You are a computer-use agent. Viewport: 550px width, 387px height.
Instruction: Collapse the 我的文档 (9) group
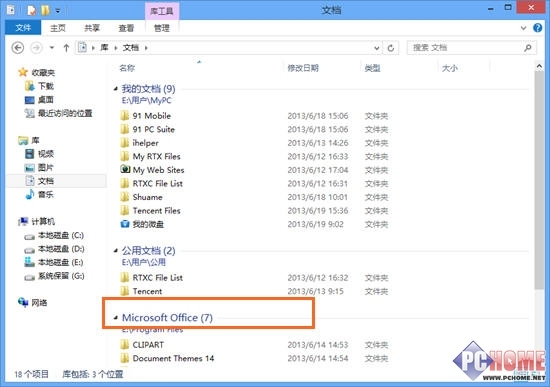[115, 89]
